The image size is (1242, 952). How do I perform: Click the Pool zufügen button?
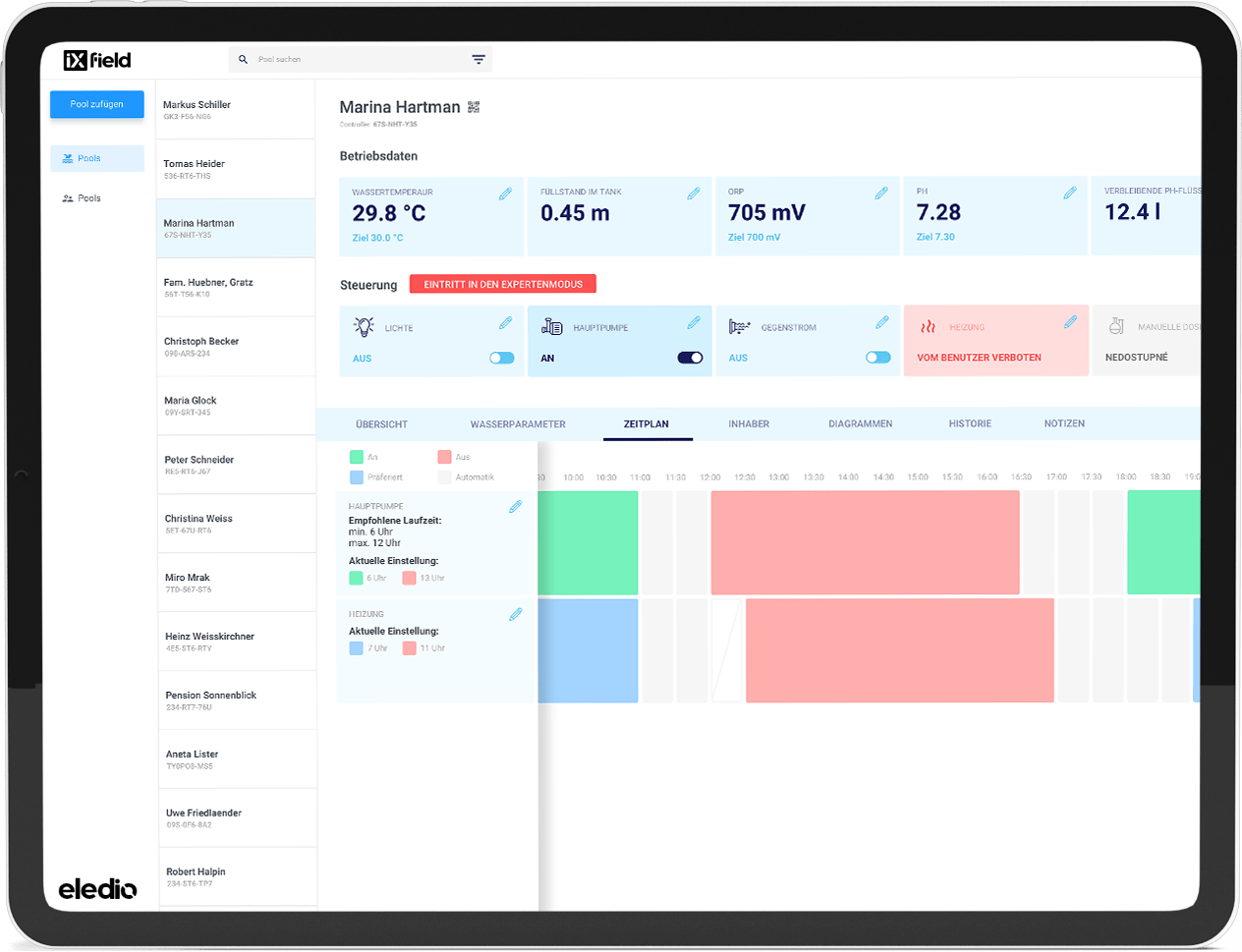click(97, 104)
